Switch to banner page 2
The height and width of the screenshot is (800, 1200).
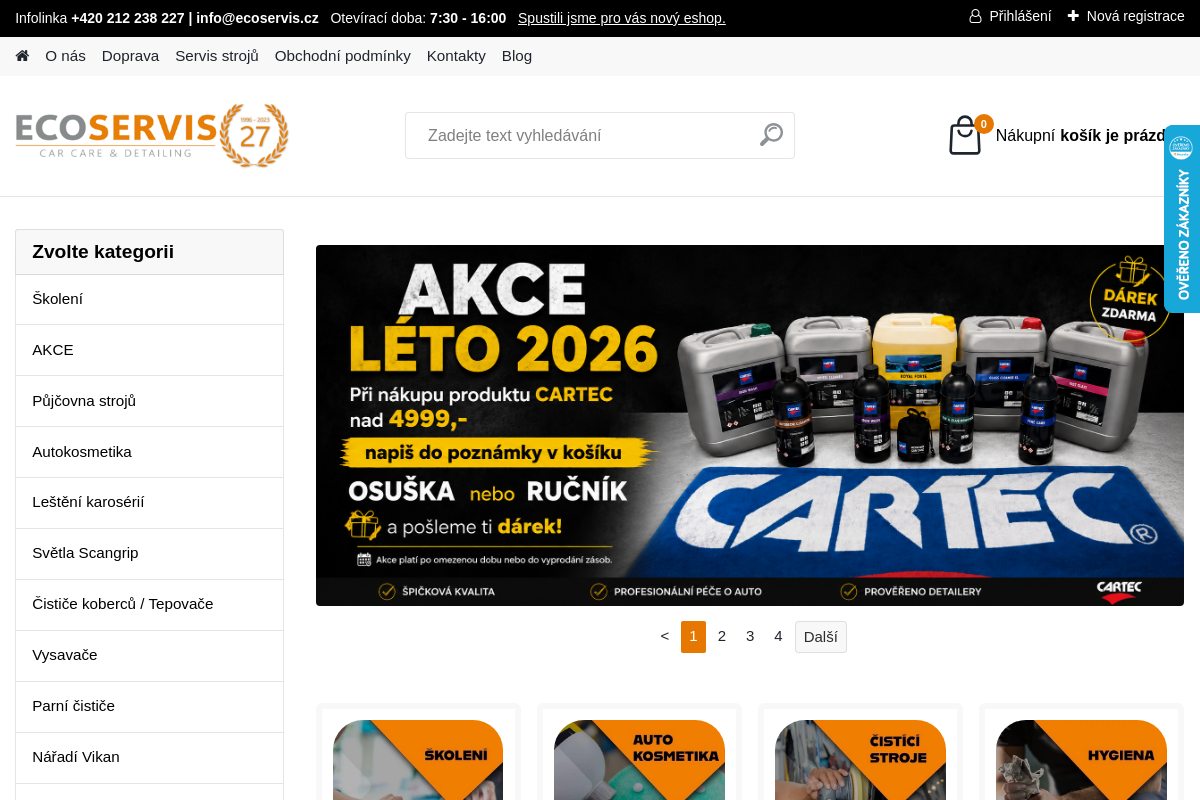point(722,636)
